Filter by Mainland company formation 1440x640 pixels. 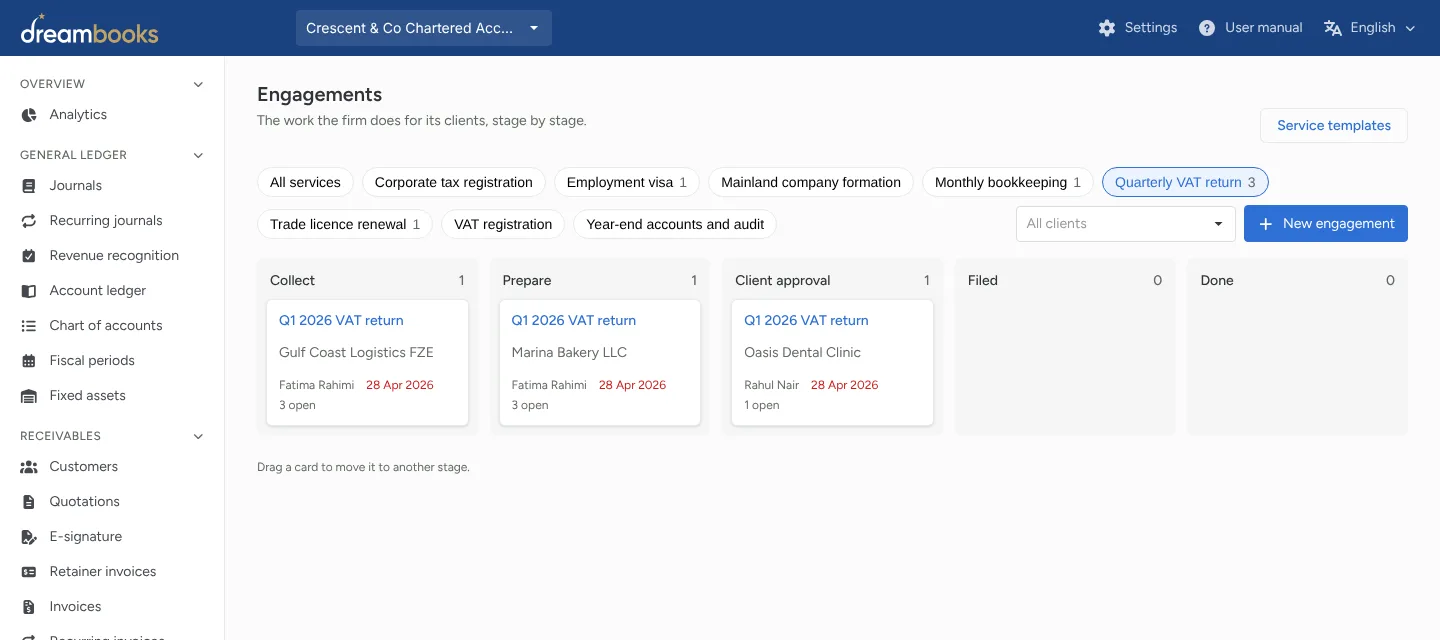[811, 182]
